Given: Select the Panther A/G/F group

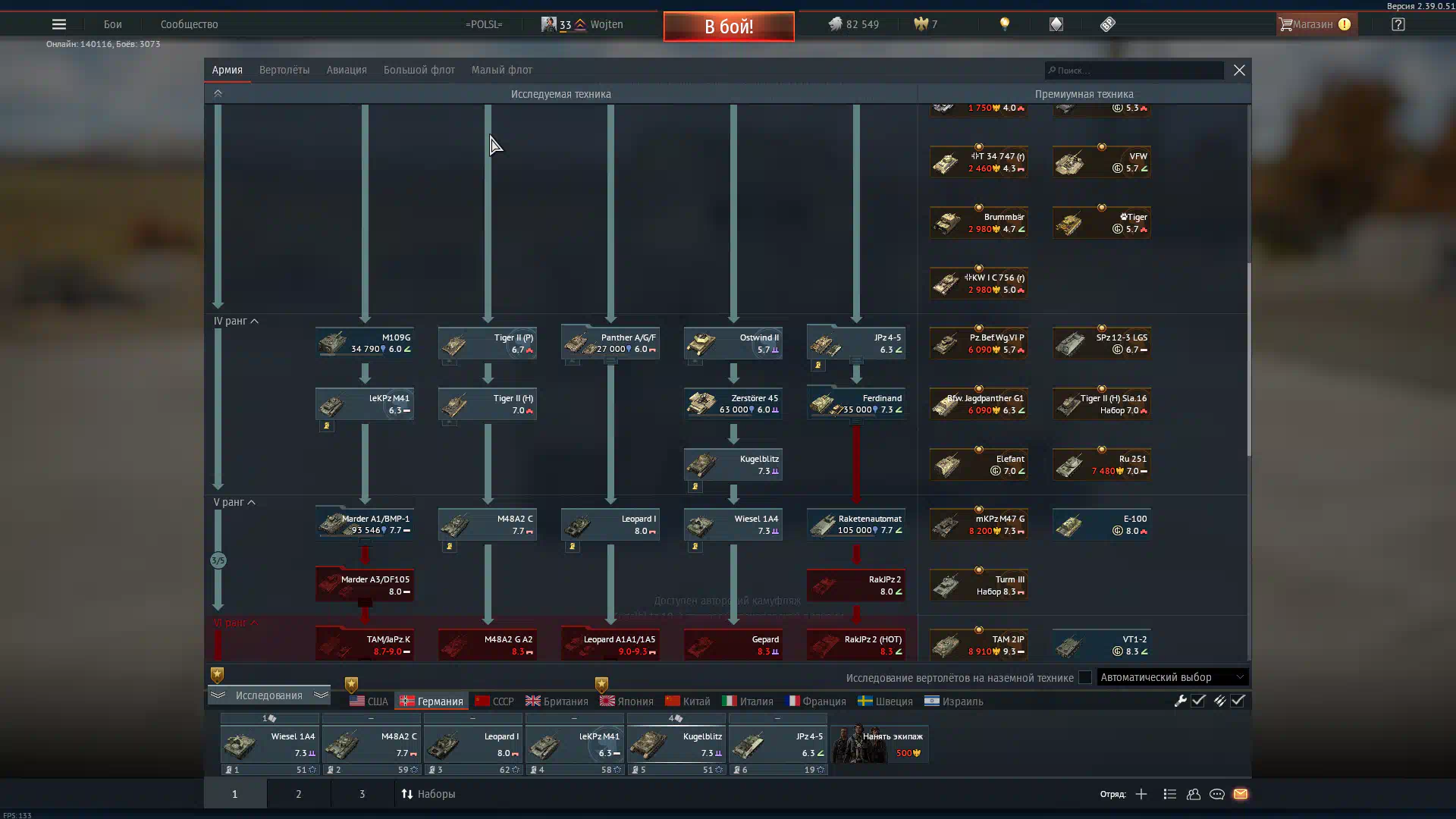Looking at the screenshot, I should 610,344.
